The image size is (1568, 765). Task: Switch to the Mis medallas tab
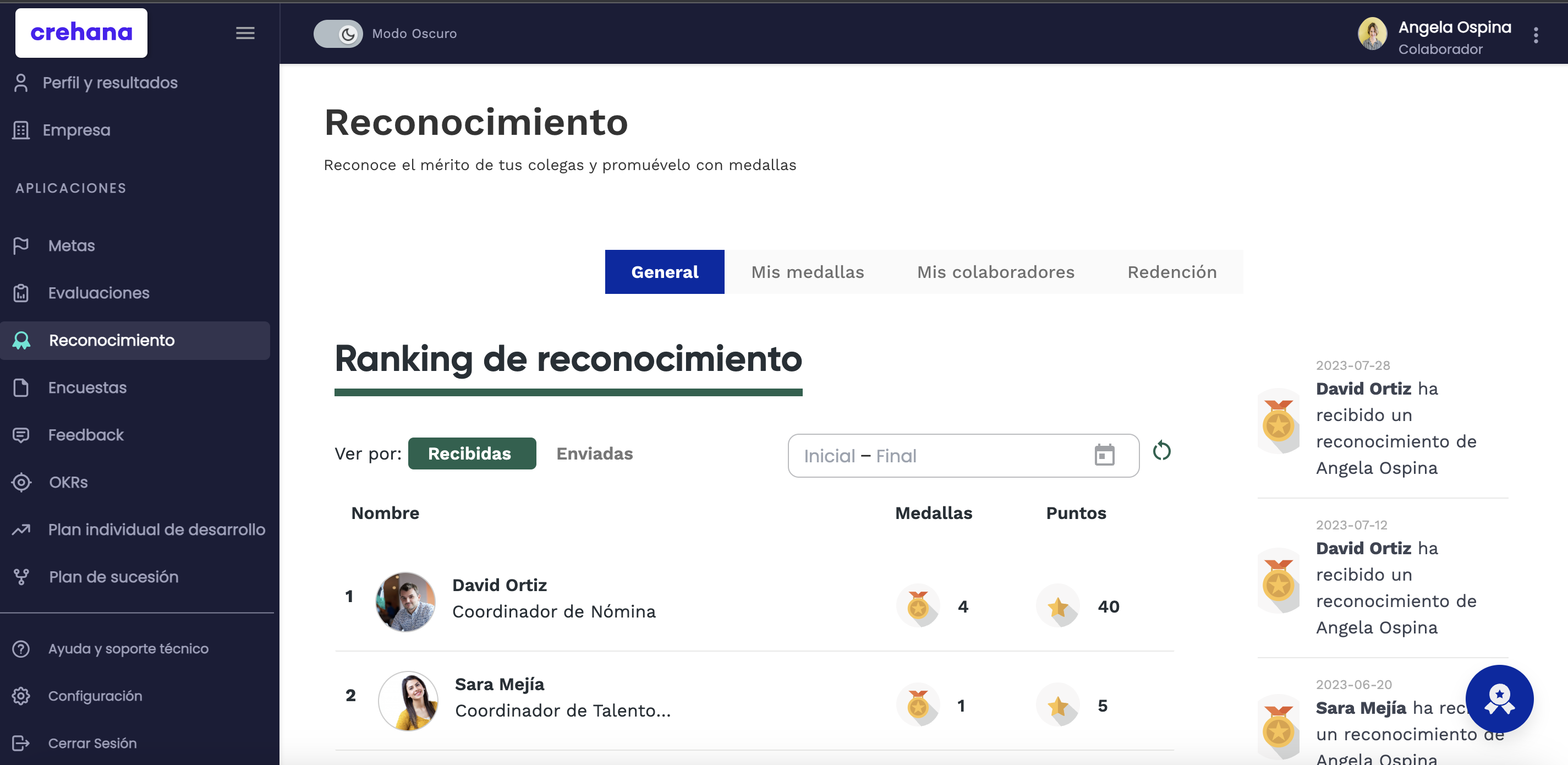point(807,272)
